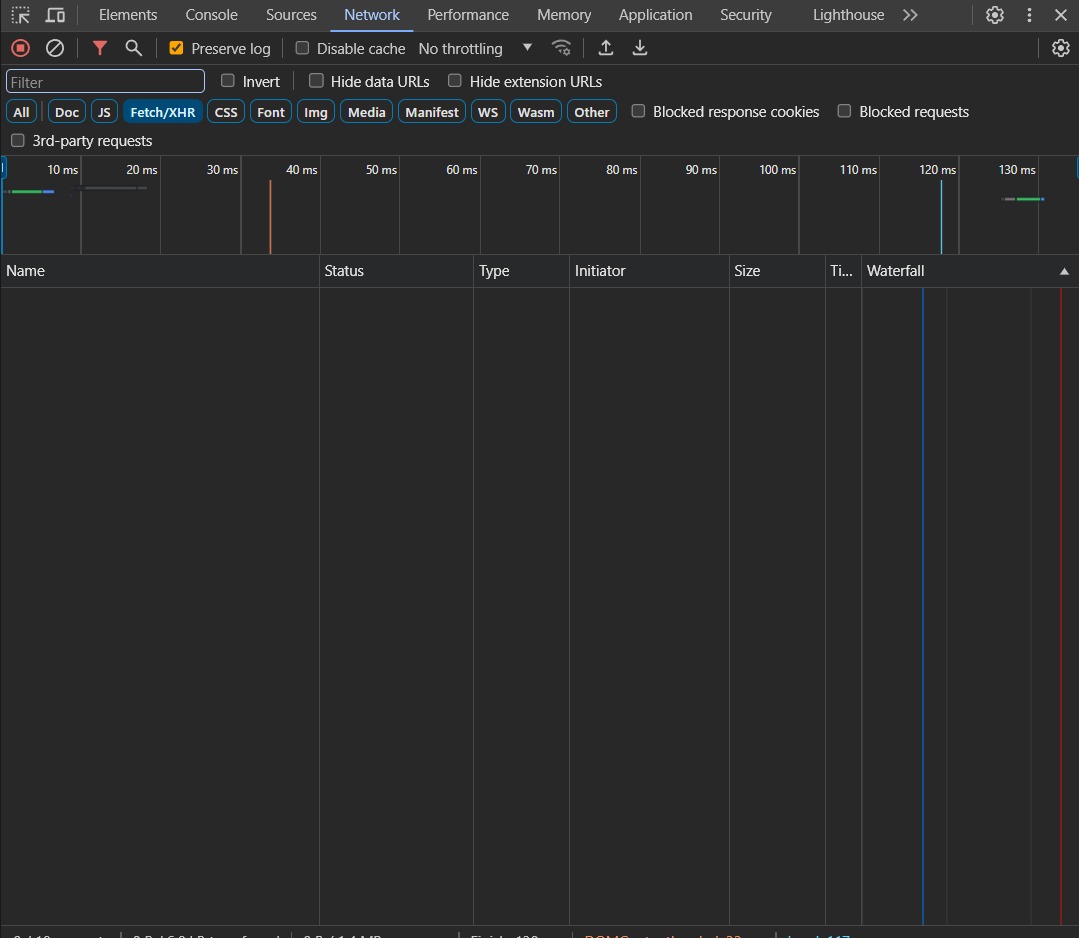The image size is (1079, 938).
Task: Focus the Filter text input
Action: tap(105, 82)
